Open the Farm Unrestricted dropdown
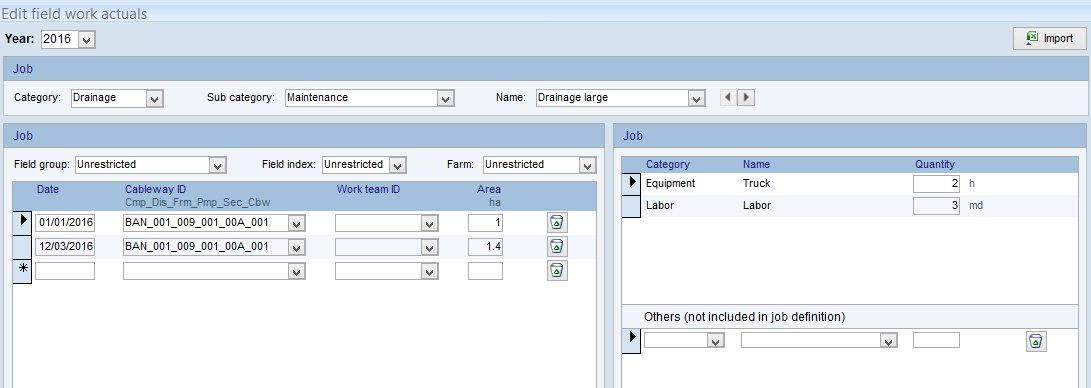Screen dimensions: 1091x388 (588, 165)
